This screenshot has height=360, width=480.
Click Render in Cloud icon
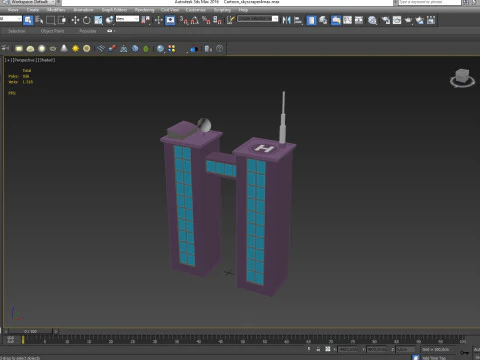420,20
